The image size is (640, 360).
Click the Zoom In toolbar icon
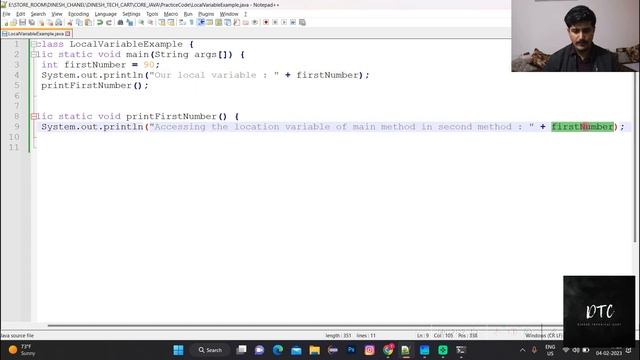pyautogui.click(x=141, y=22)
